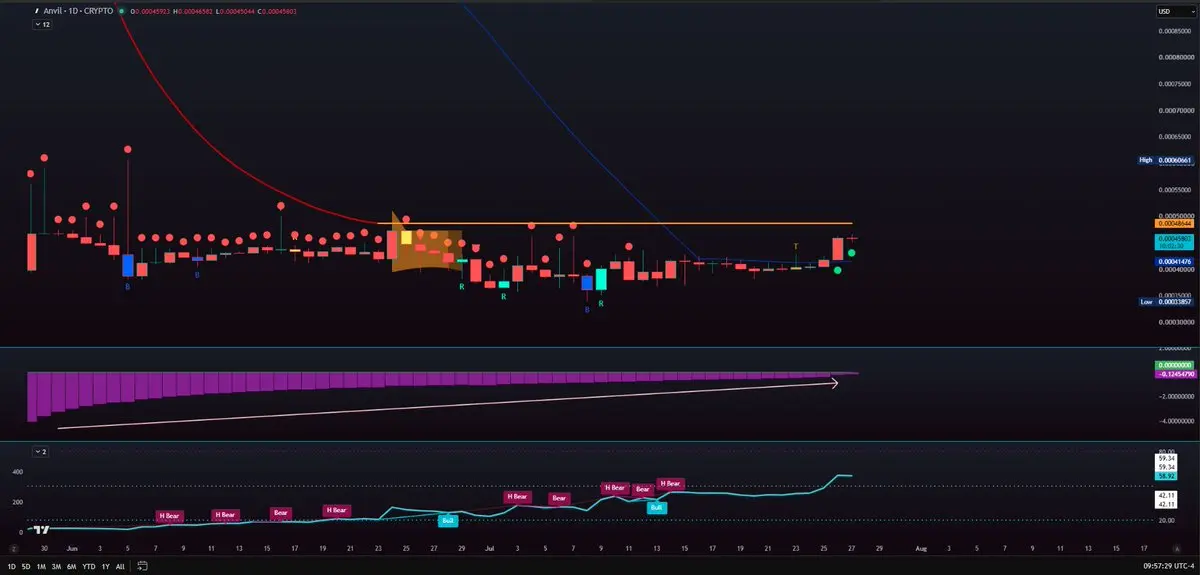Click the cyan Bull label near Jul 13
This screenshot has width=1200, height=575.
coord(656,508)
